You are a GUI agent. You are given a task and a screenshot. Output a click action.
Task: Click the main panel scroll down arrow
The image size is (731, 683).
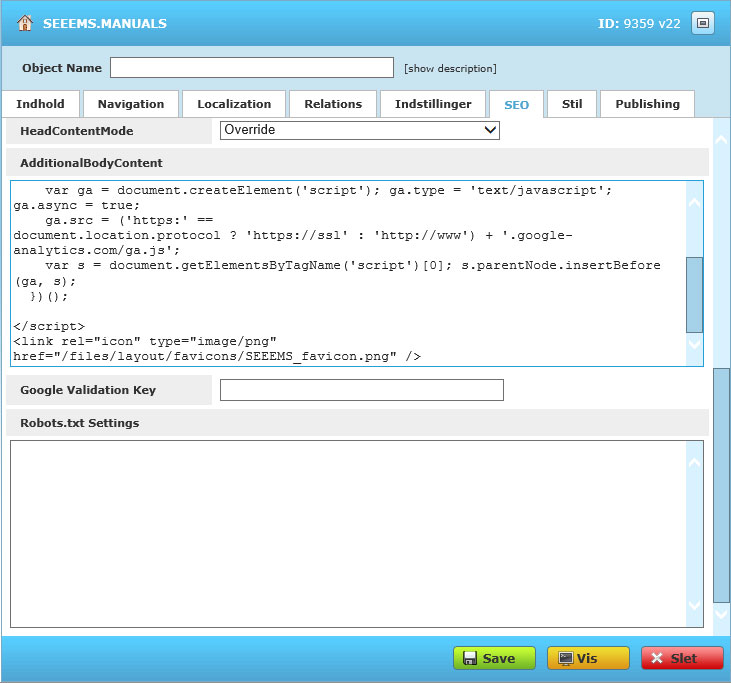[722, 614]
